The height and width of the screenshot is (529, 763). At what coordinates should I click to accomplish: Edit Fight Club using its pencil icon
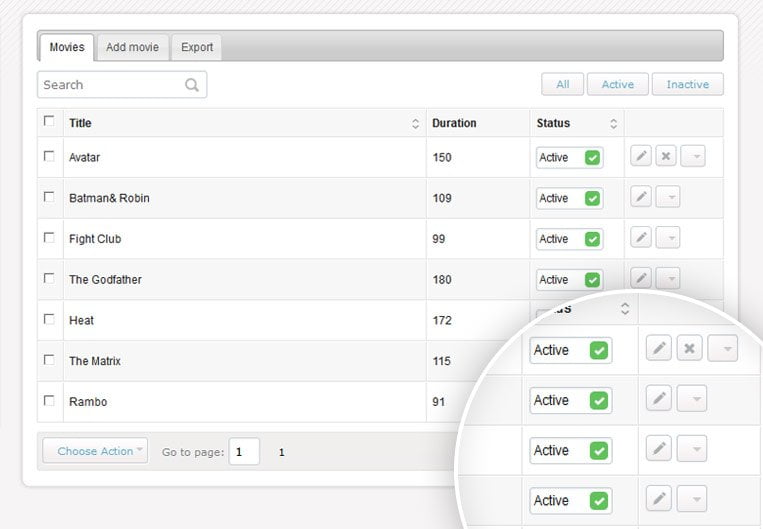pos(641,238)
